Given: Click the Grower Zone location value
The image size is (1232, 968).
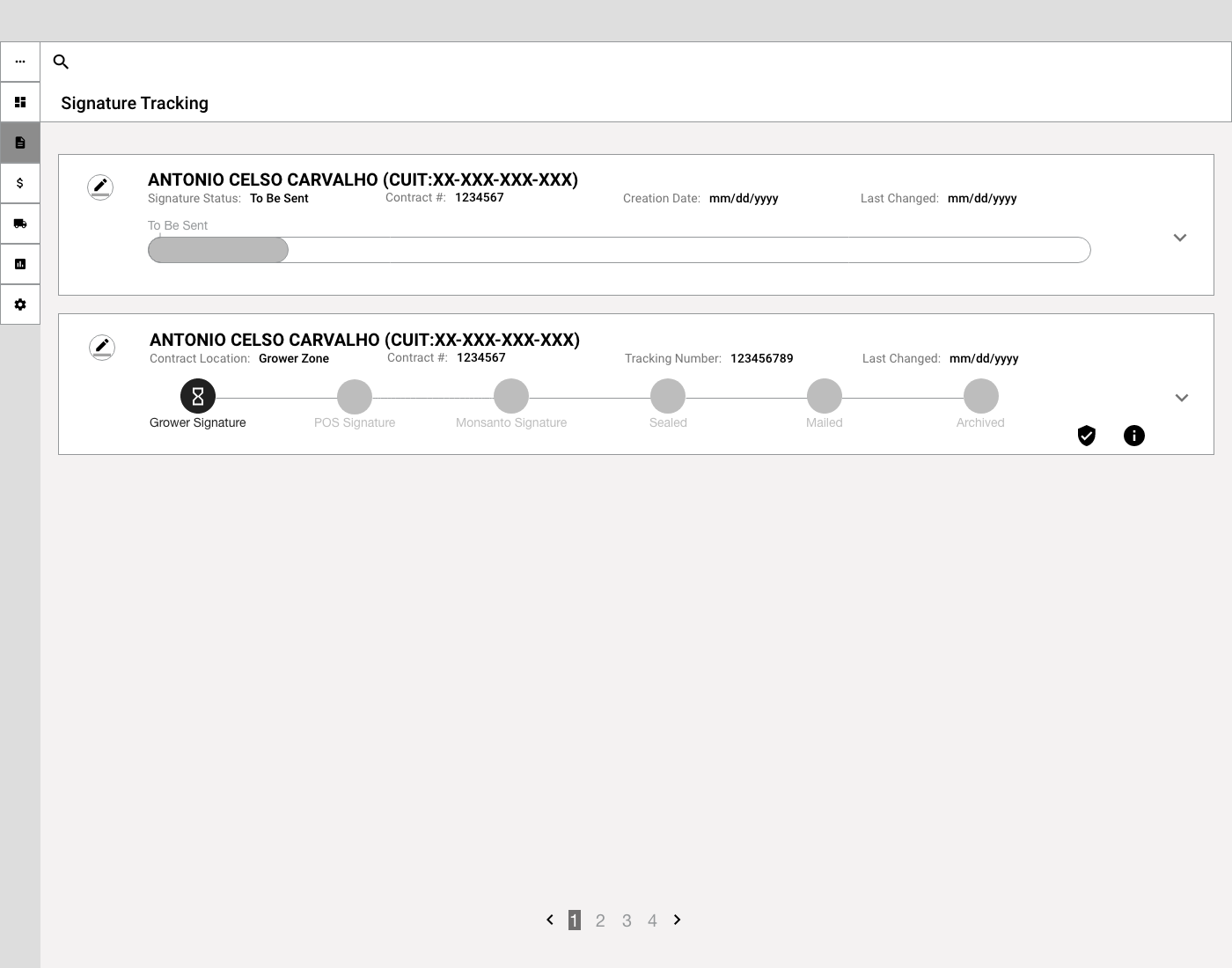Looking at the screenshot, I should pos(294,358).
